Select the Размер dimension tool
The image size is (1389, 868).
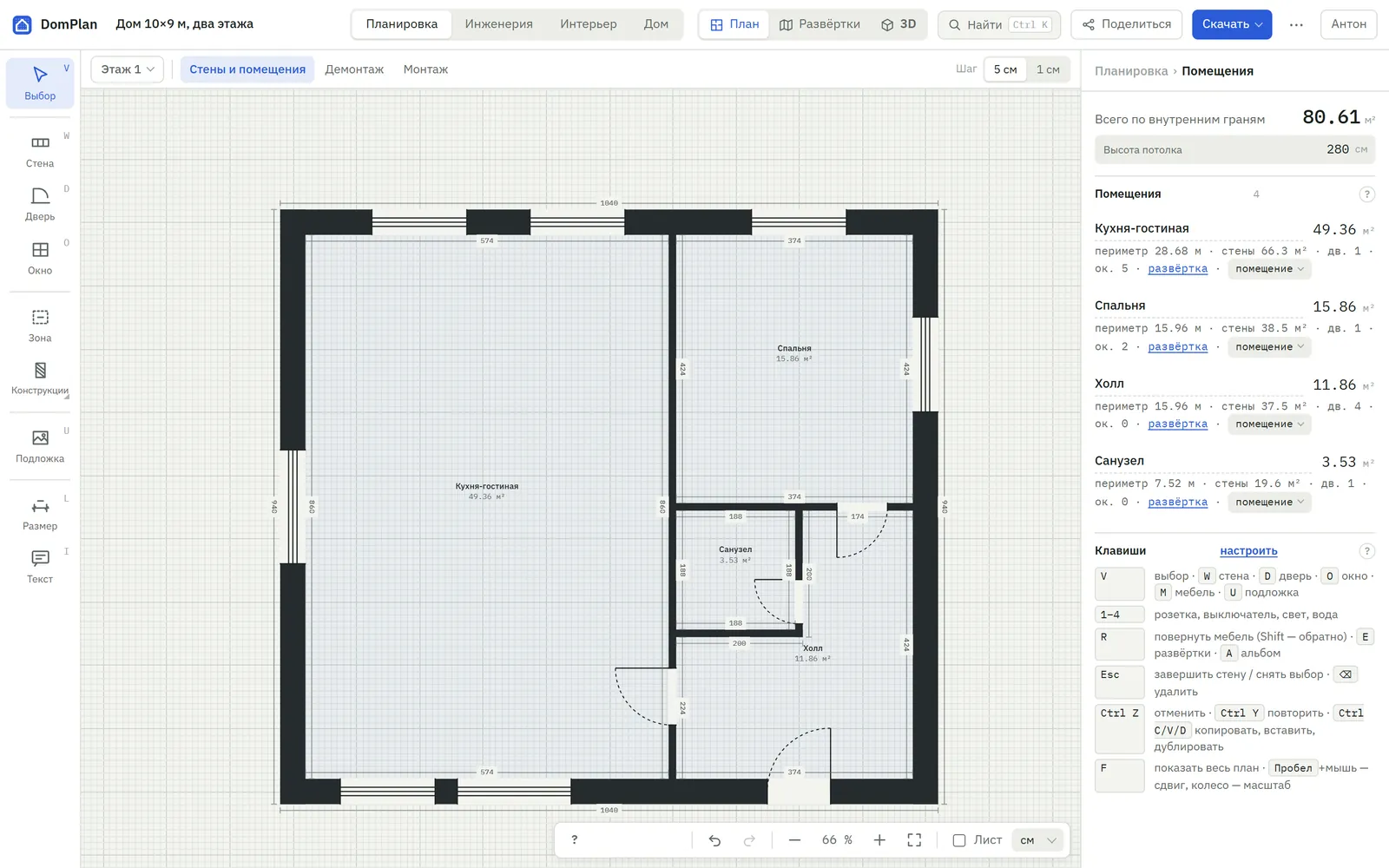[40, 514]
